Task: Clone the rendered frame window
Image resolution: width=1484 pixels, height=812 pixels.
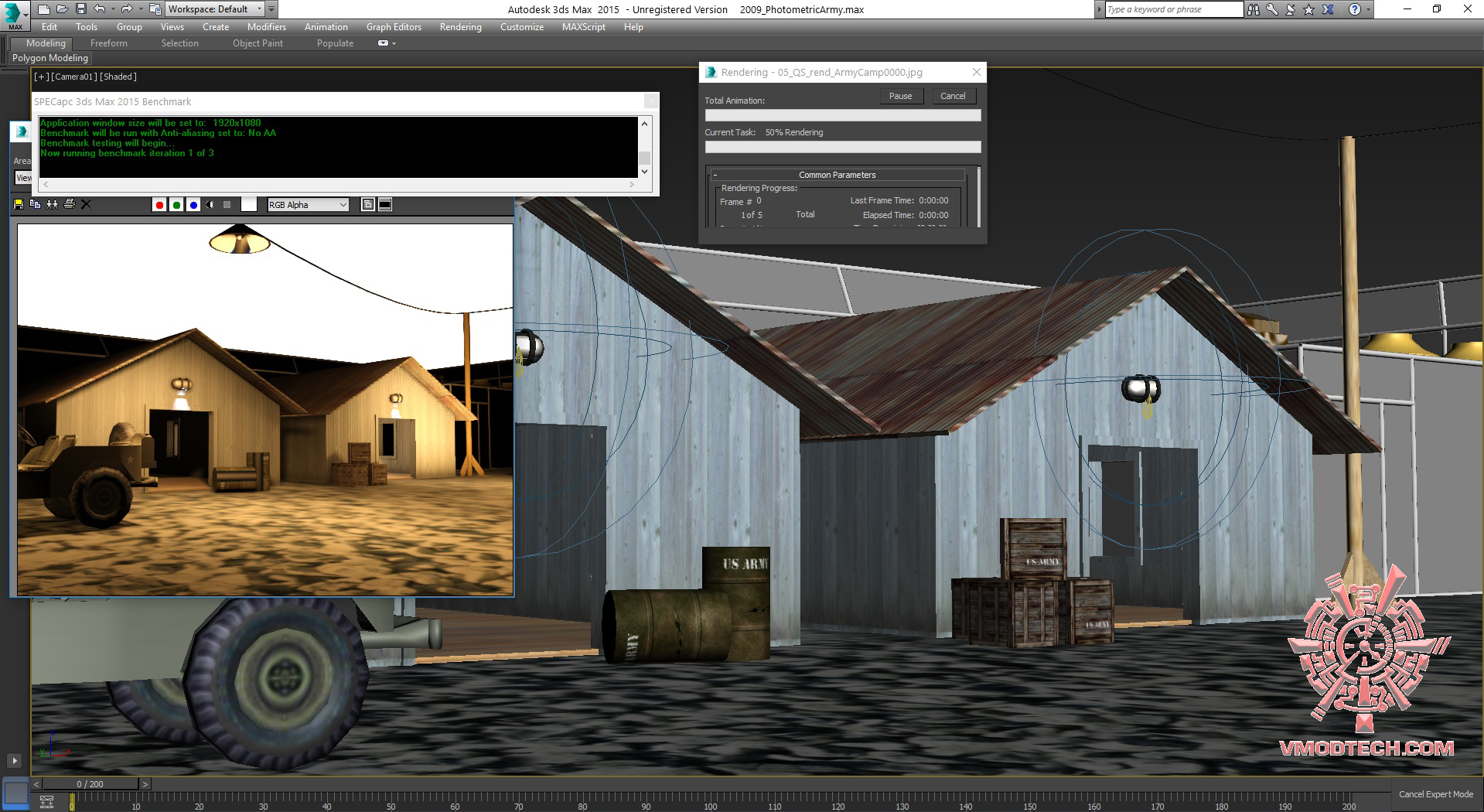Action: pos(52,204)
